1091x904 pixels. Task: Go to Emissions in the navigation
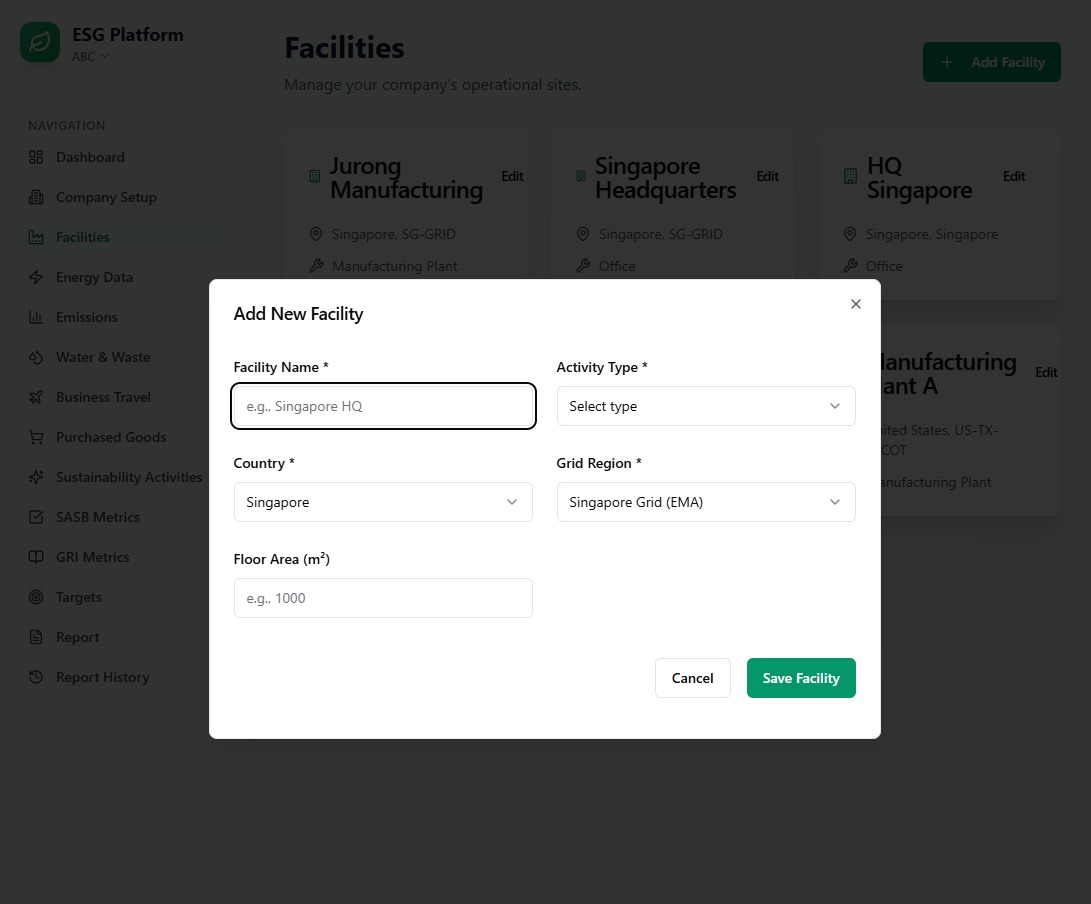86,317
